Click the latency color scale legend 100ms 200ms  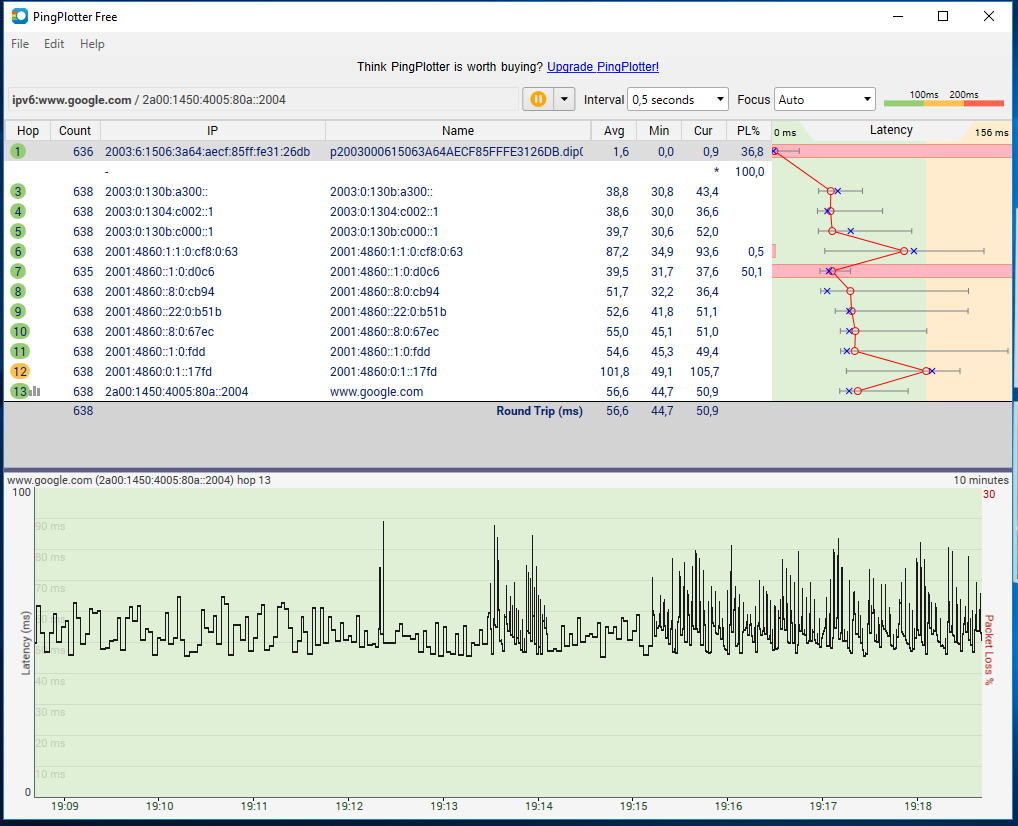[x=943, y=99]
